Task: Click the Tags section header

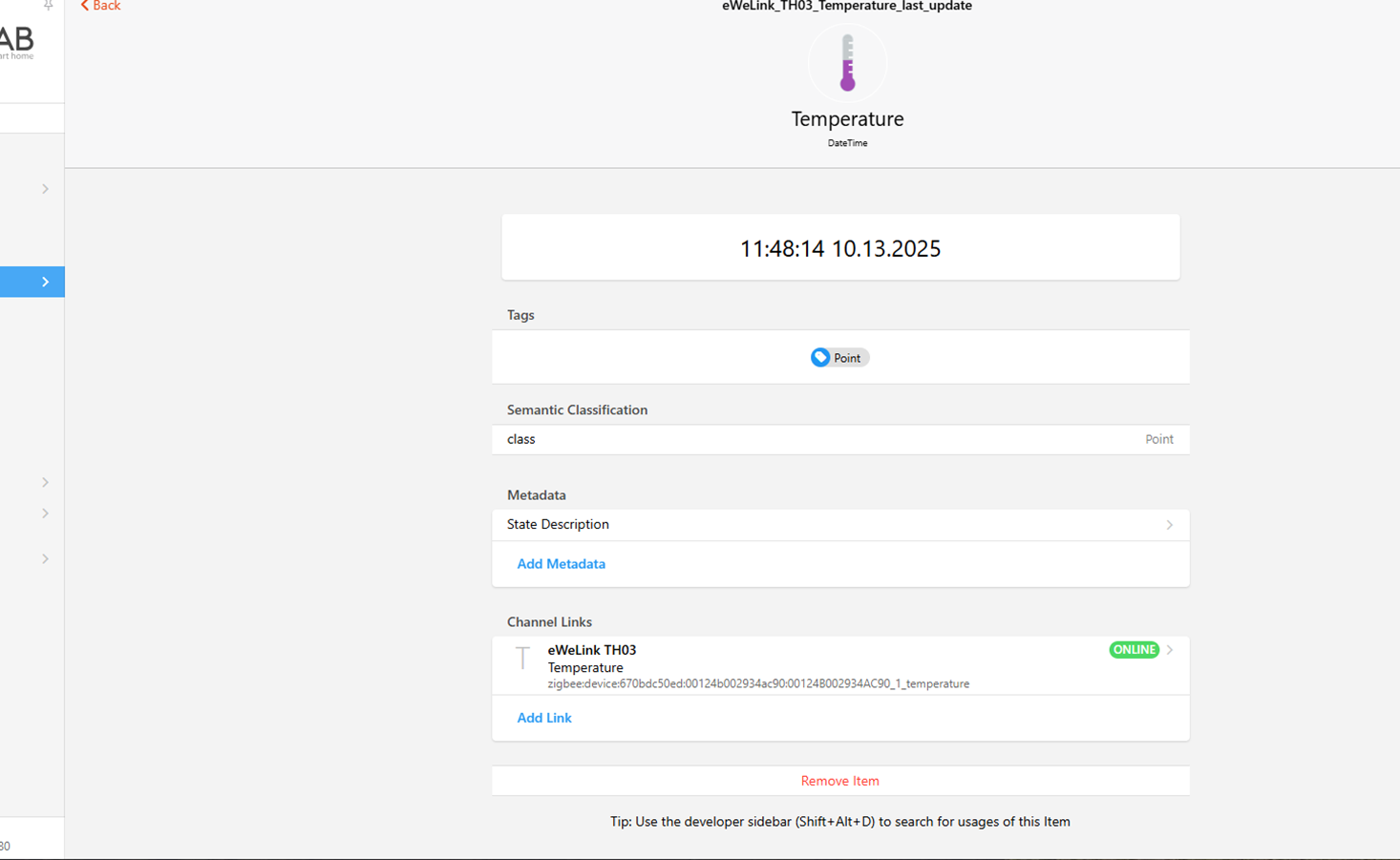Action: [520, 315]
